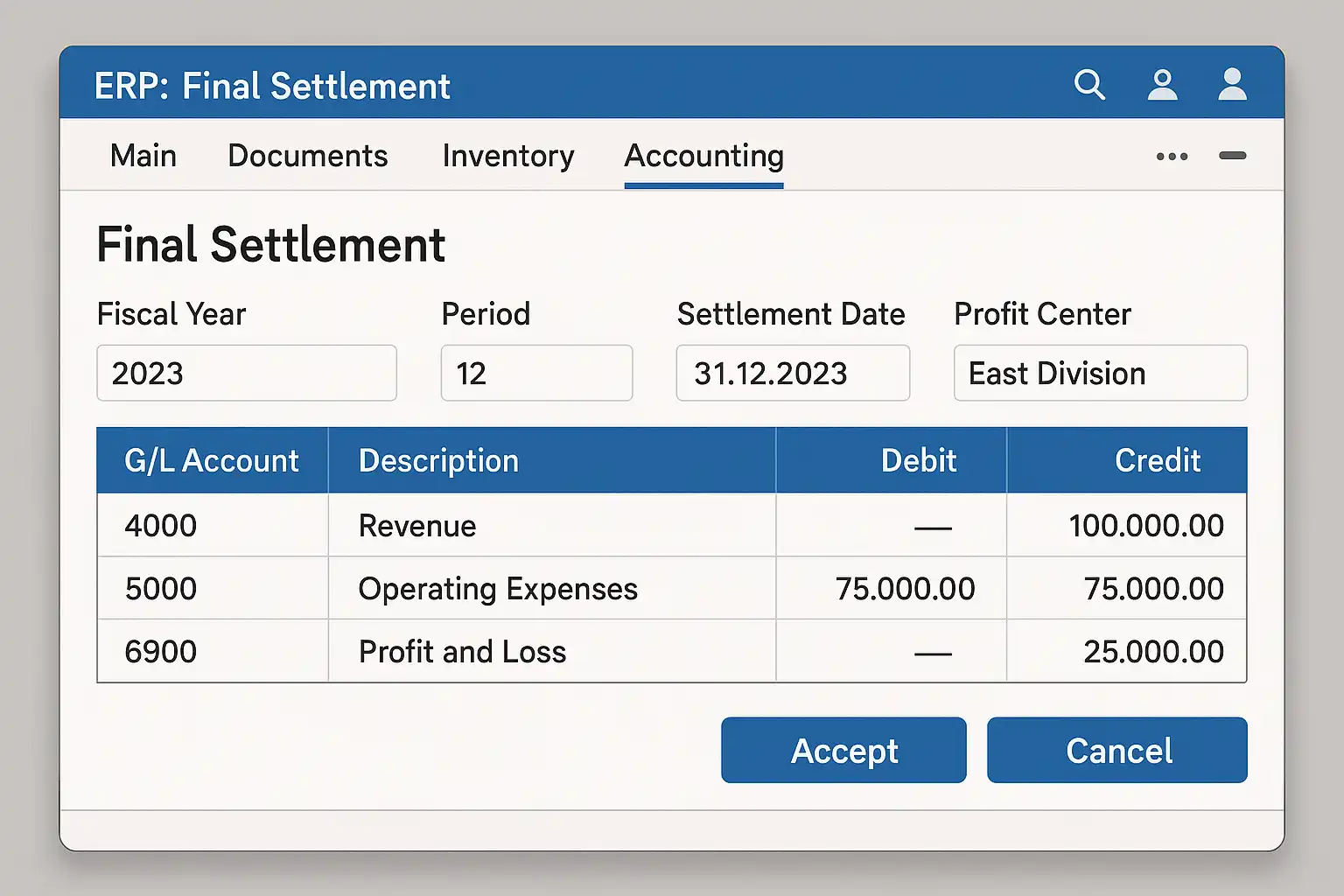This screenshot has width=1344, height=896.
Task: Click the Settlement Date field
Action: 792,373
